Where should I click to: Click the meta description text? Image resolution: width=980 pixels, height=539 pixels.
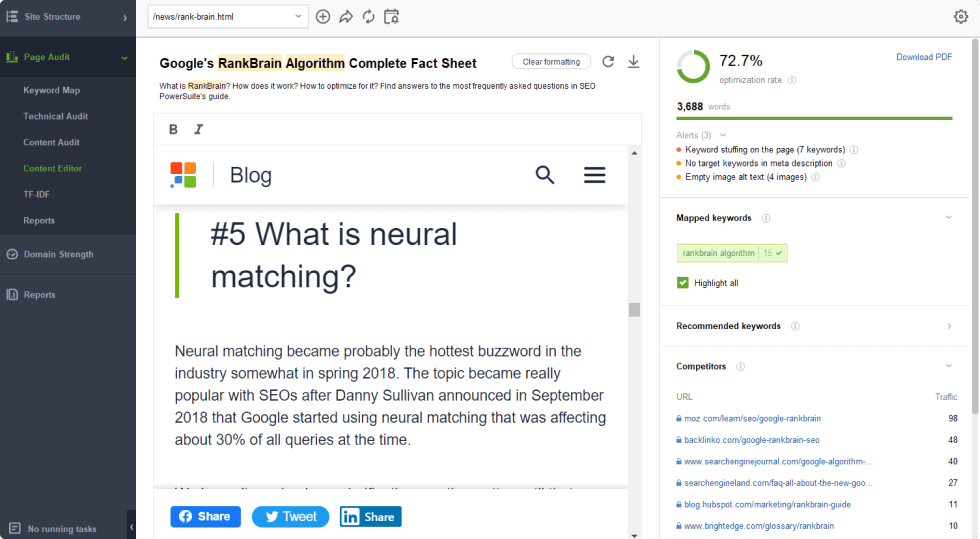point(378,91)
